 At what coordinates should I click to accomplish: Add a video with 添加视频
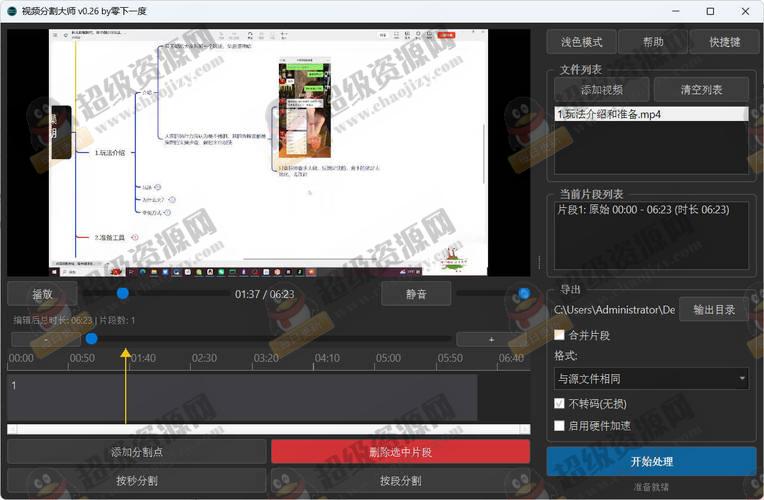point(602,90)
